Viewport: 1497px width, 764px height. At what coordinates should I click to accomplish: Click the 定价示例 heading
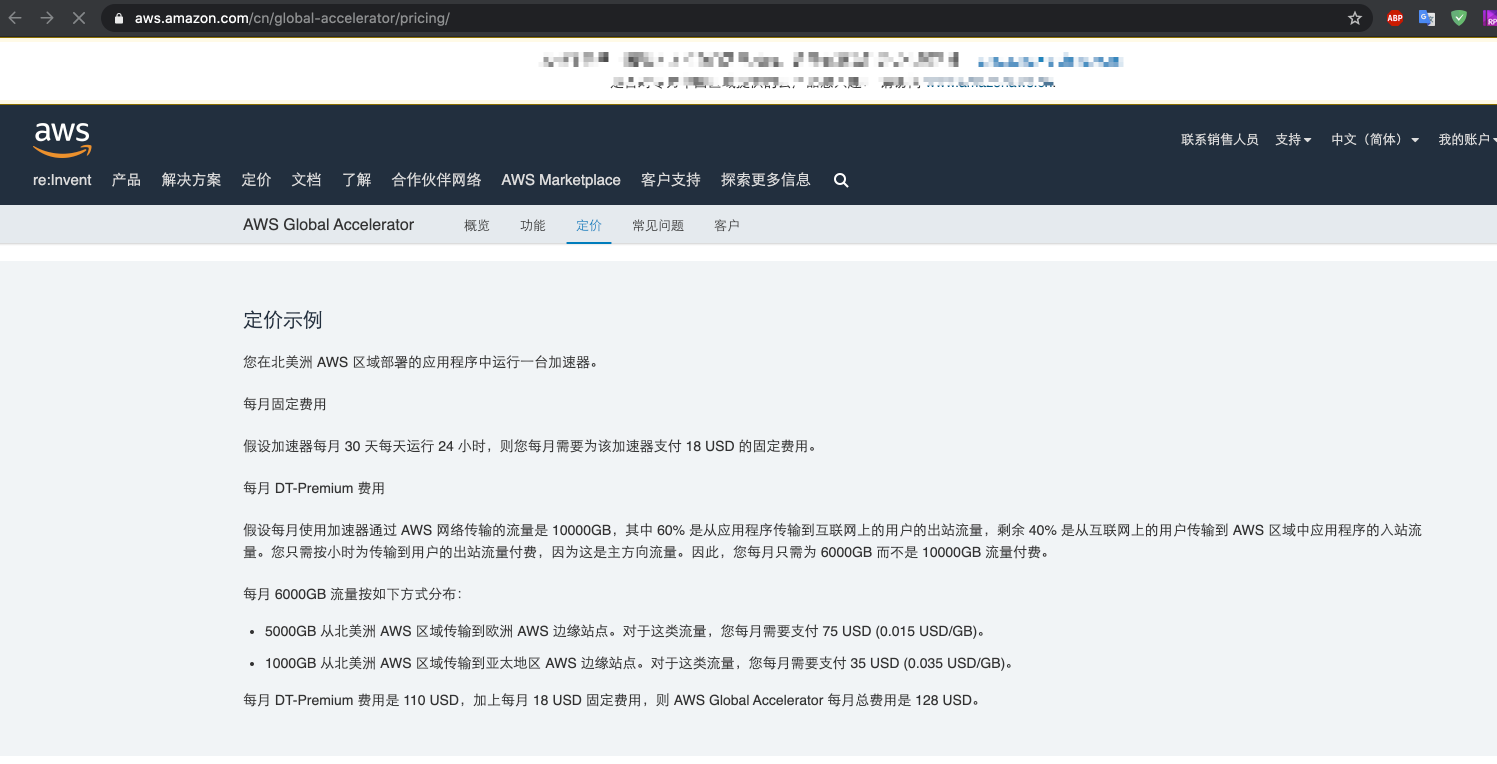point(283,320)
